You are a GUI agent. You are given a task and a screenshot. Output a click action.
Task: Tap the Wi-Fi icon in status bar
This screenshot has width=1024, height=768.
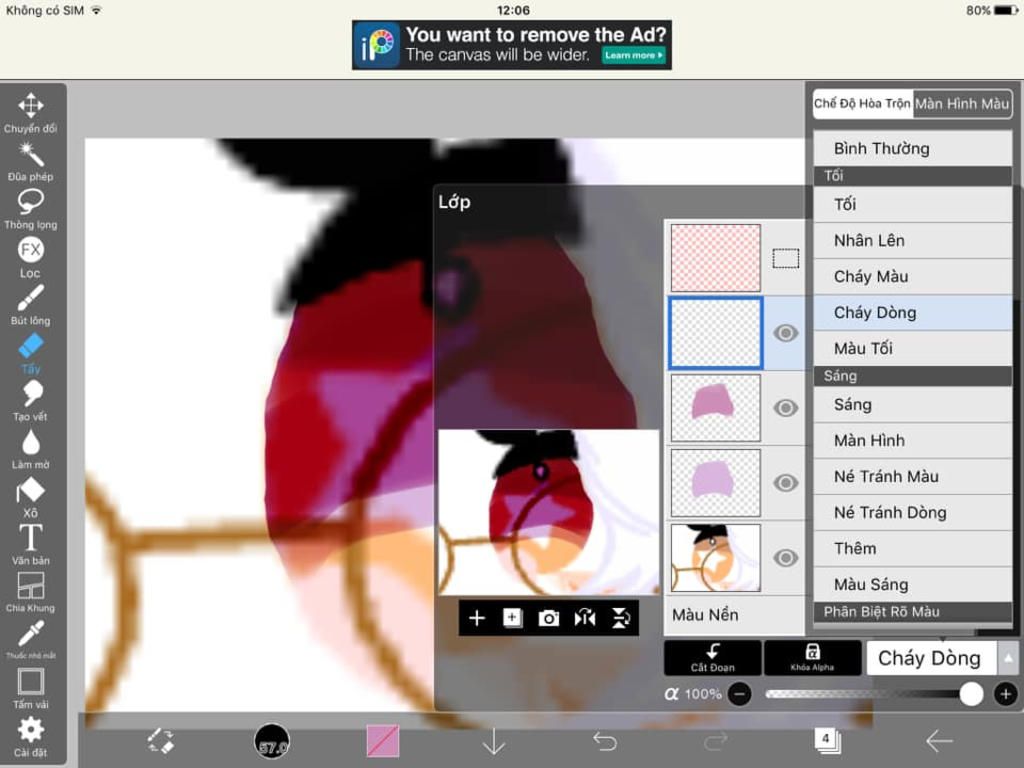(x=97, y=10)
